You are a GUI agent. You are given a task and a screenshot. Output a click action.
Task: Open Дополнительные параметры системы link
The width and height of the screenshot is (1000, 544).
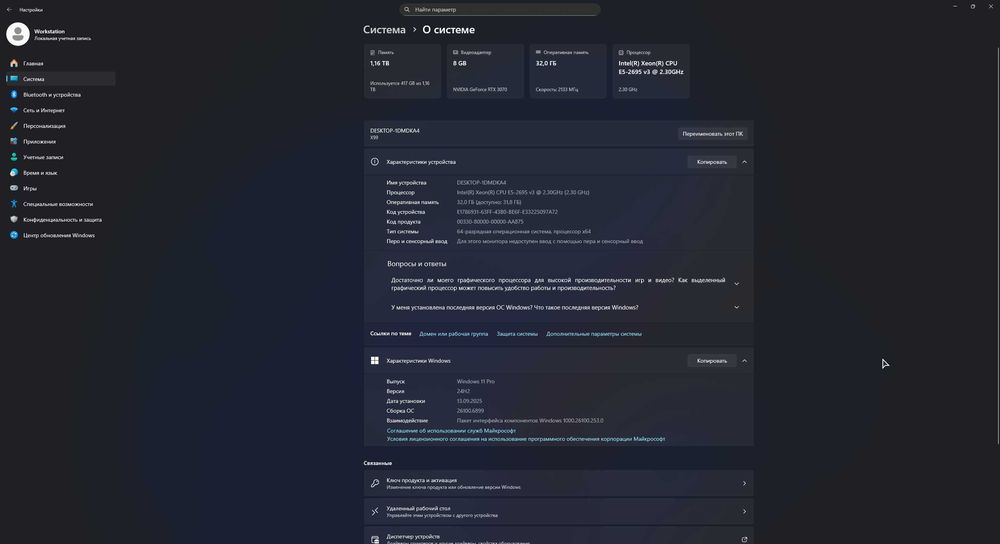pos(594,334)
